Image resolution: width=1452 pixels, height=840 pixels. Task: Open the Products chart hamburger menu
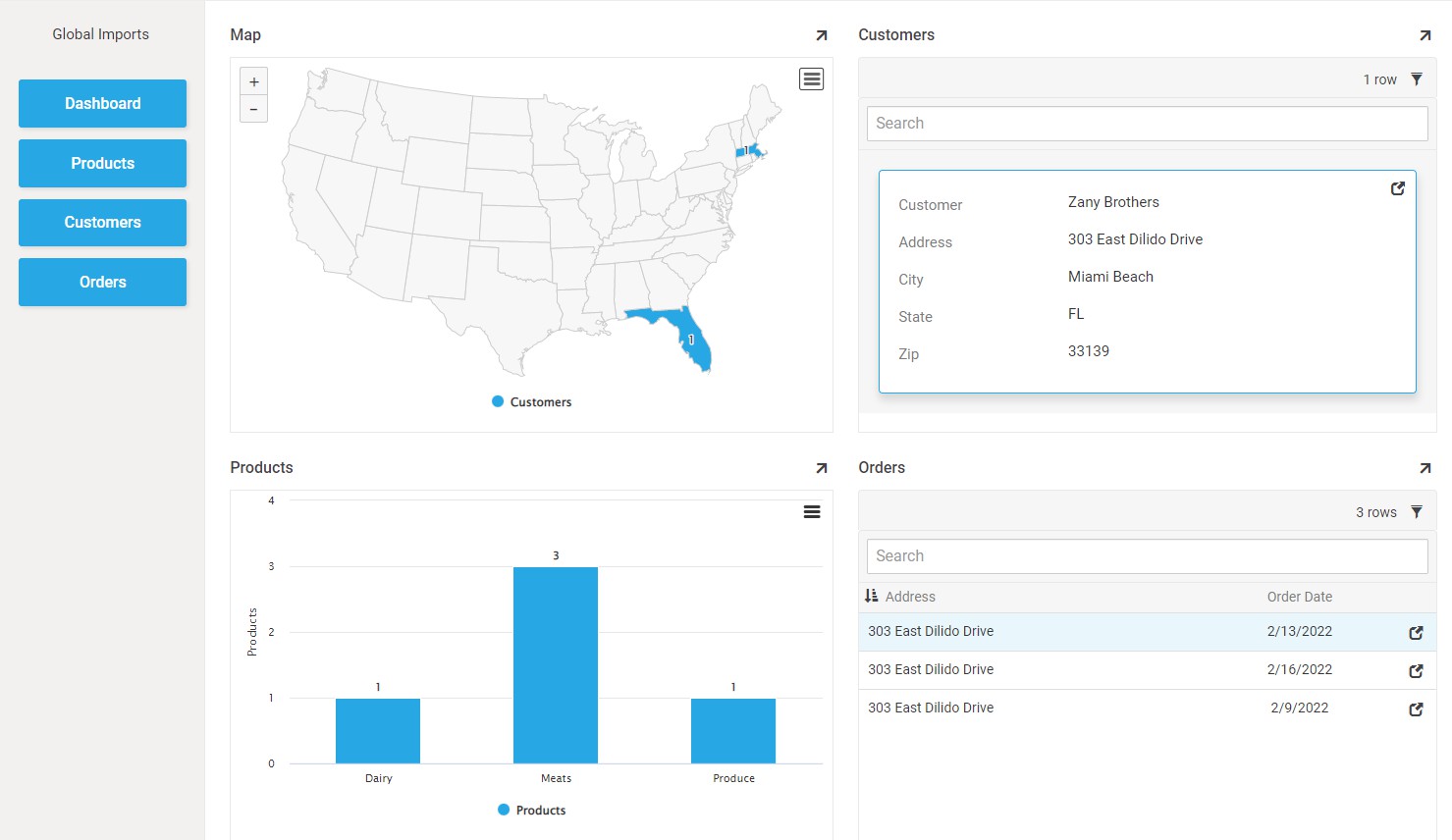(812, 512)
